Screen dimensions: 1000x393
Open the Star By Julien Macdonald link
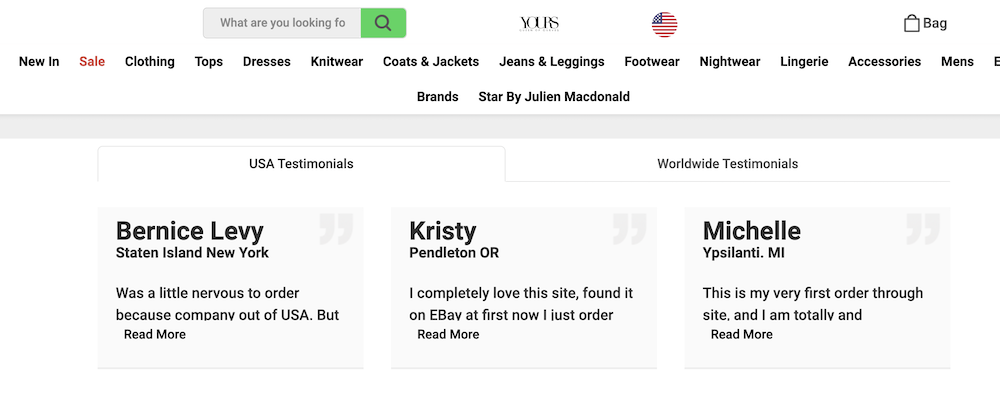pos(554,97)
